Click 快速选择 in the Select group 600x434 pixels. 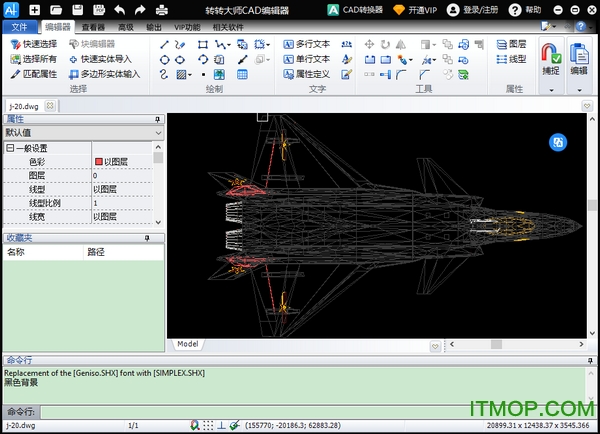[33, 44]
